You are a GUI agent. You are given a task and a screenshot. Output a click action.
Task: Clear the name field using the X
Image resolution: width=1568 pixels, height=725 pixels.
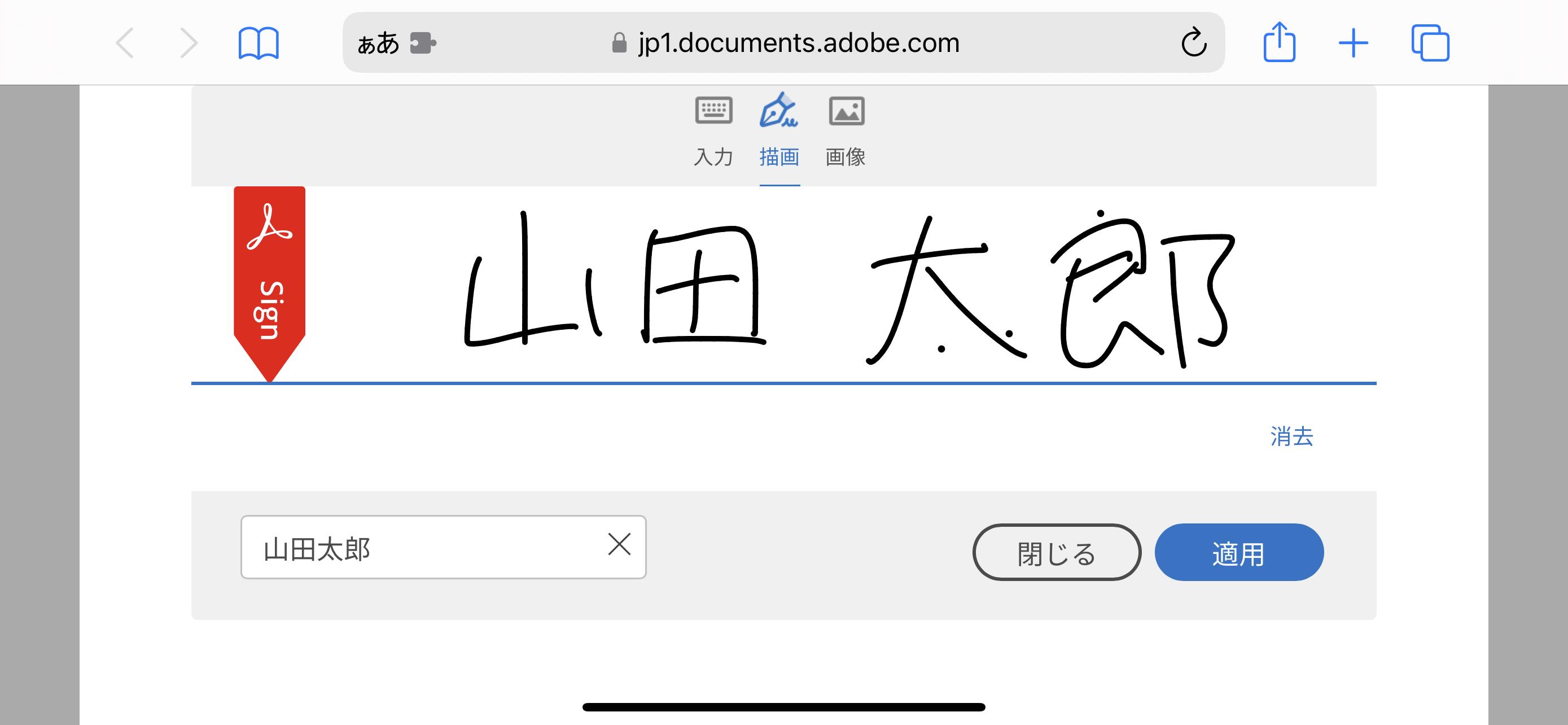pyautogui.click(x=620, y=546)
